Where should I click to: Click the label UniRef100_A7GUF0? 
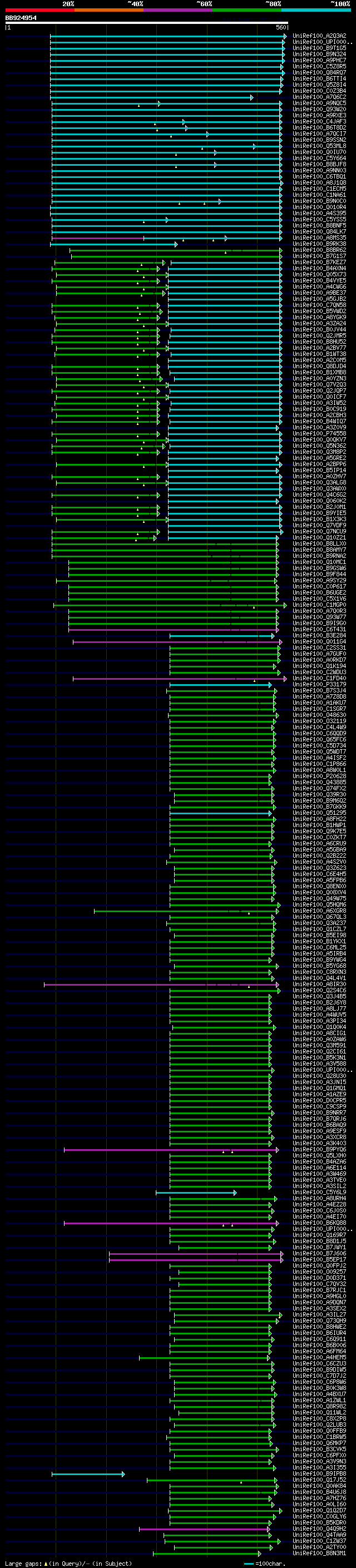pyautogui.click(x=319, y=654)
